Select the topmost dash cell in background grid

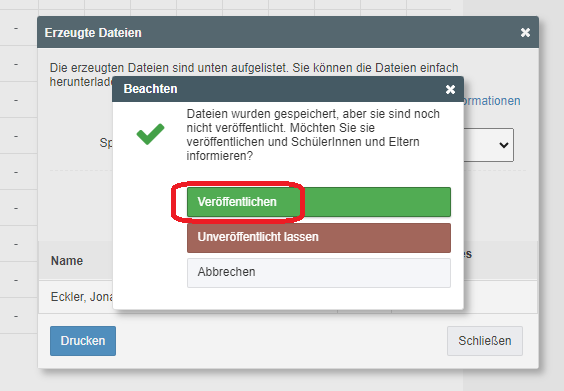pyautogui.click(x=16, y=28)
